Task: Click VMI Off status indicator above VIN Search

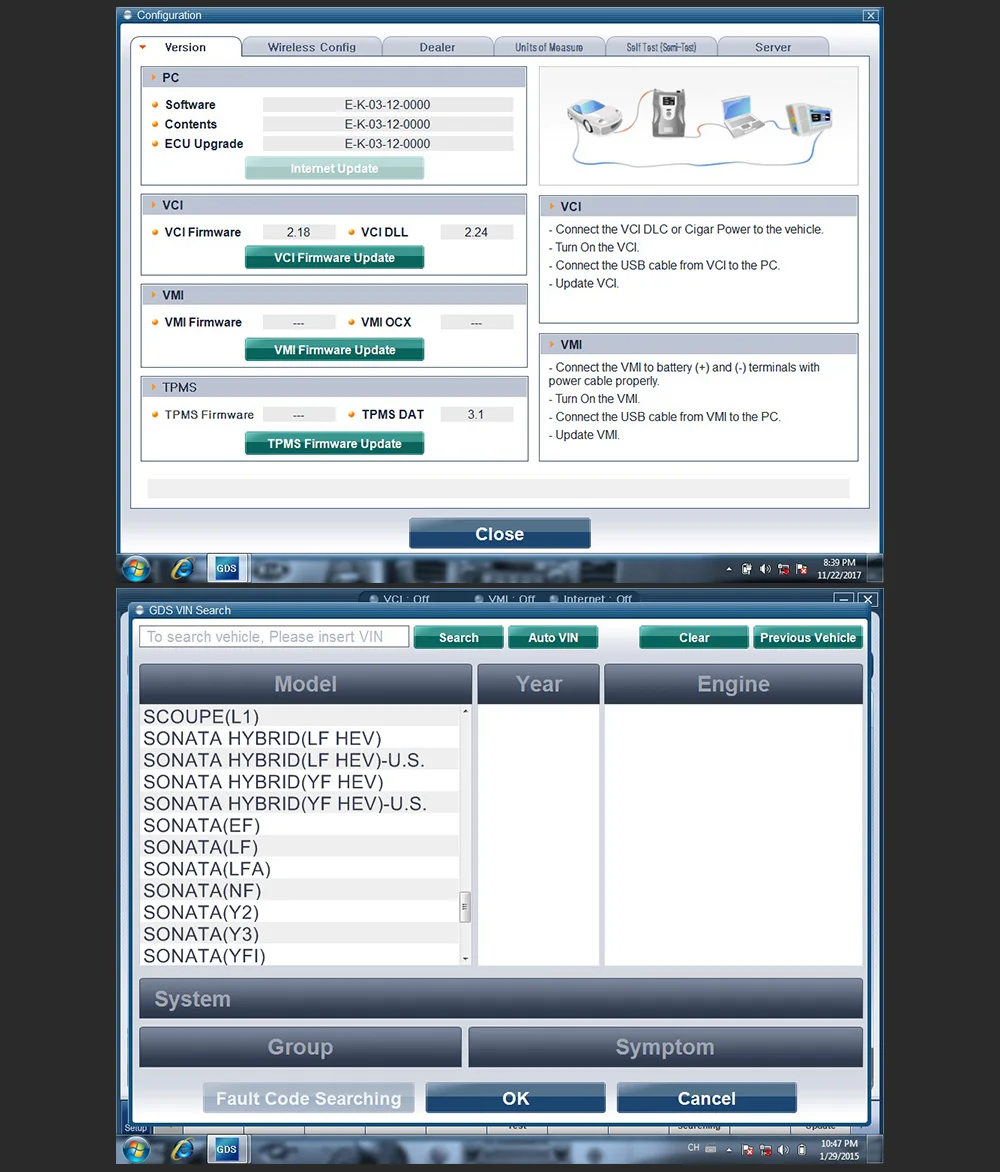Action: (x=505, y=599)
